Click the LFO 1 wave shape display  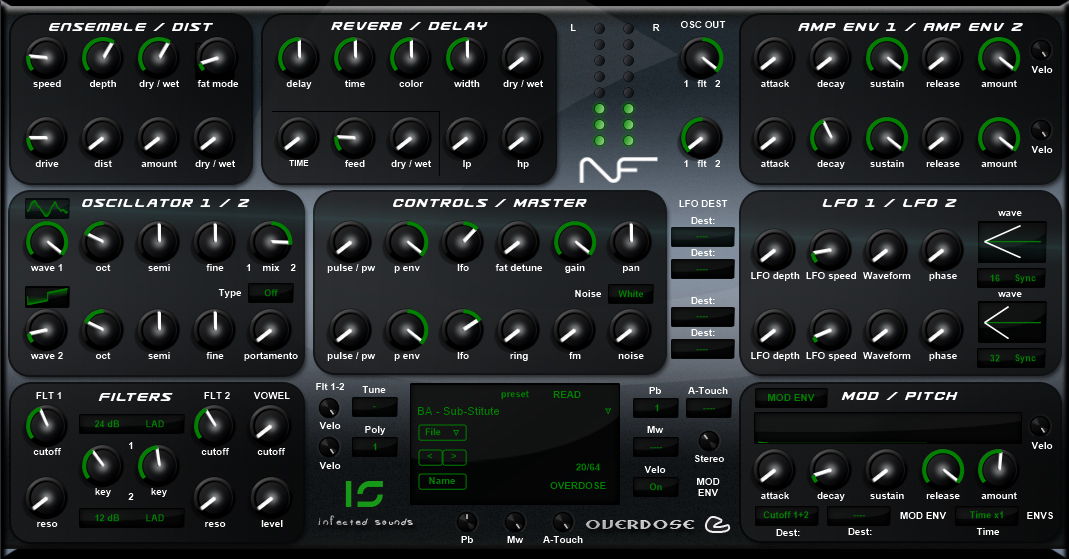pyautogui.click(x=1012, y=242)
